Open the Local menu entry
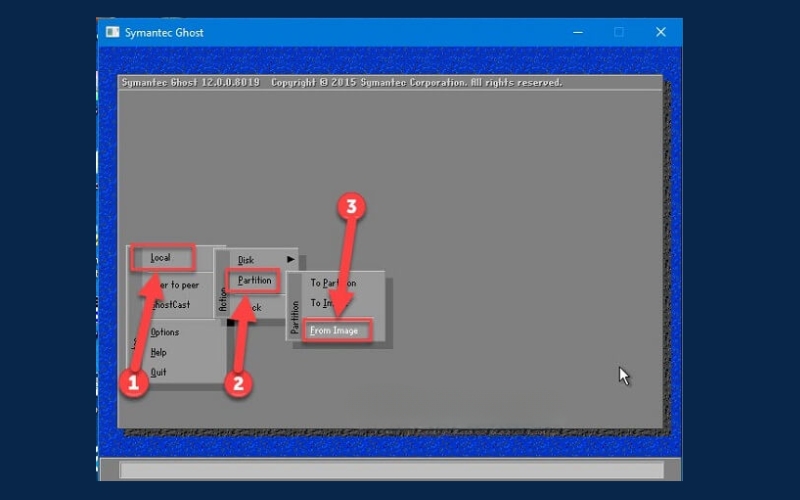Screen dimensions: 800x500 point(160,258)
